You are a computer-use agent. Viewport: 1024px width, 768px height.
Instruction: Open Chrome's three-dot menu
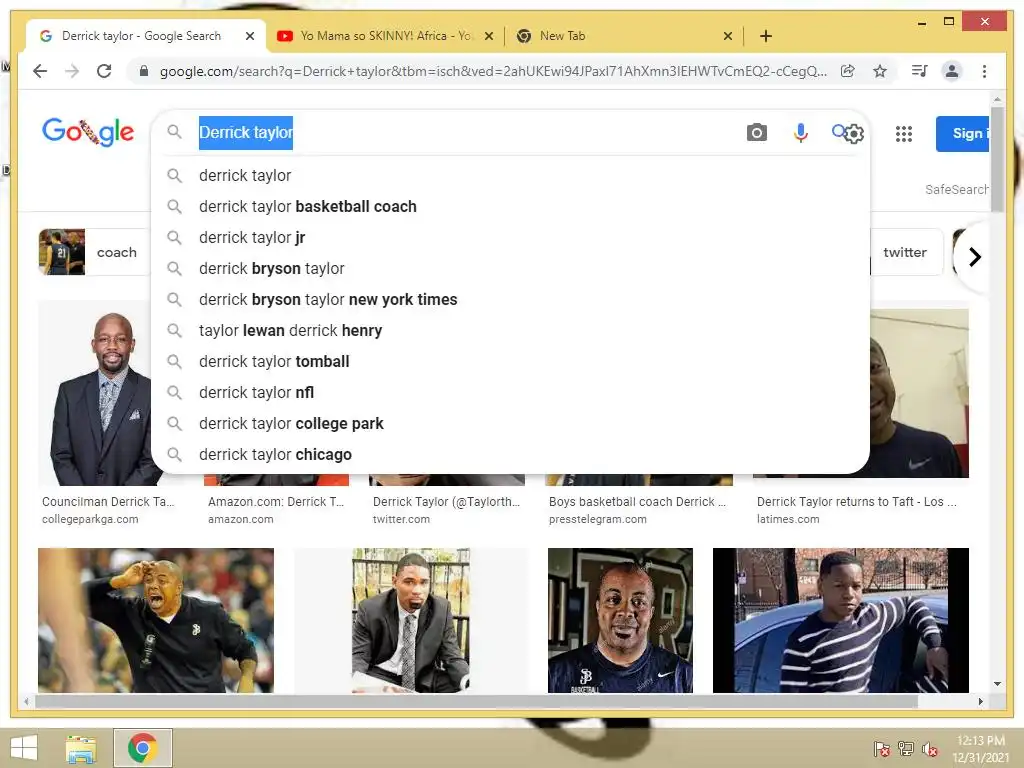click(x=984, y=71)
